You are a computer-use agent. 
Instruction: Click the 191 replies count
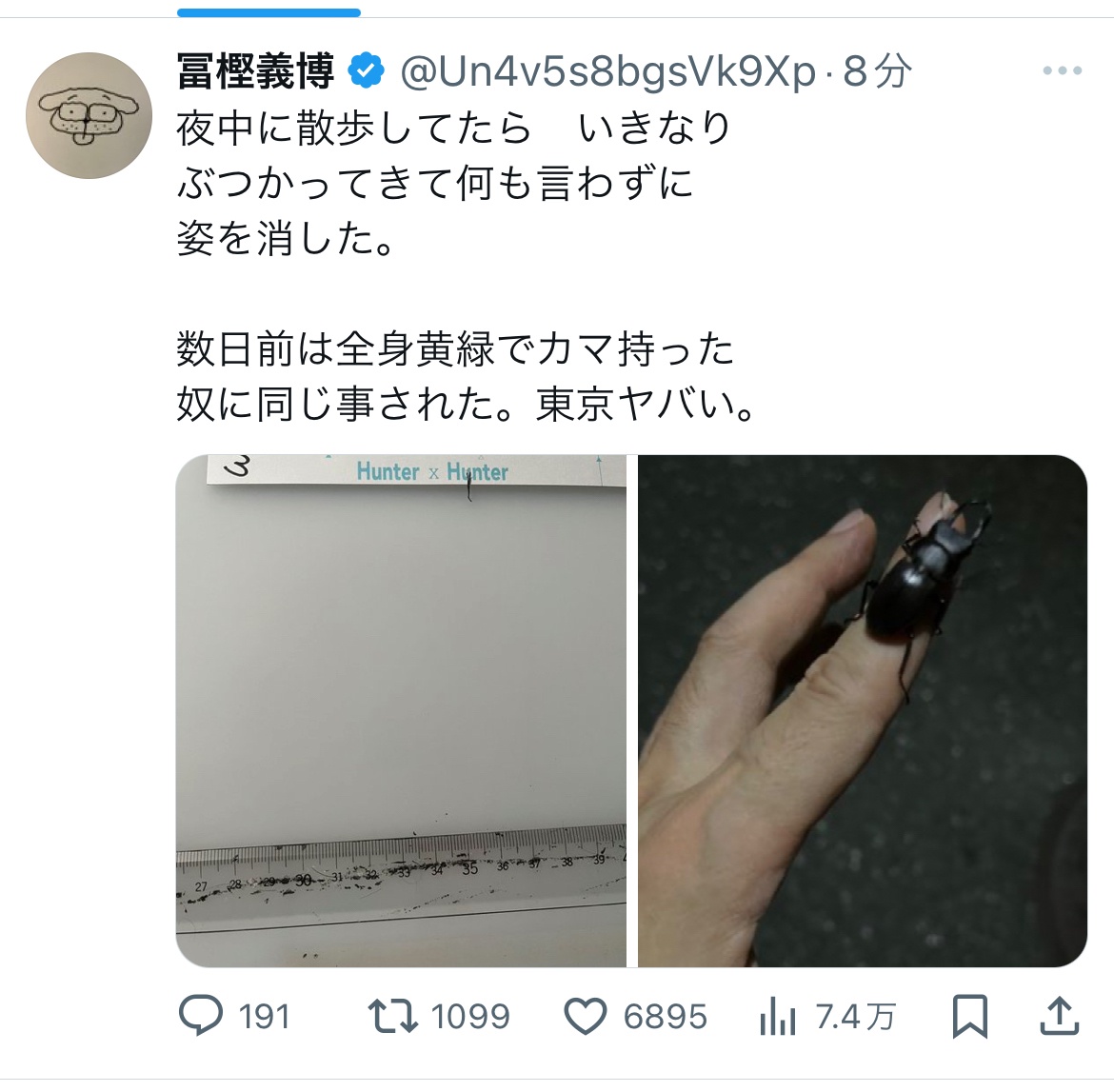tap(265, 1017)
